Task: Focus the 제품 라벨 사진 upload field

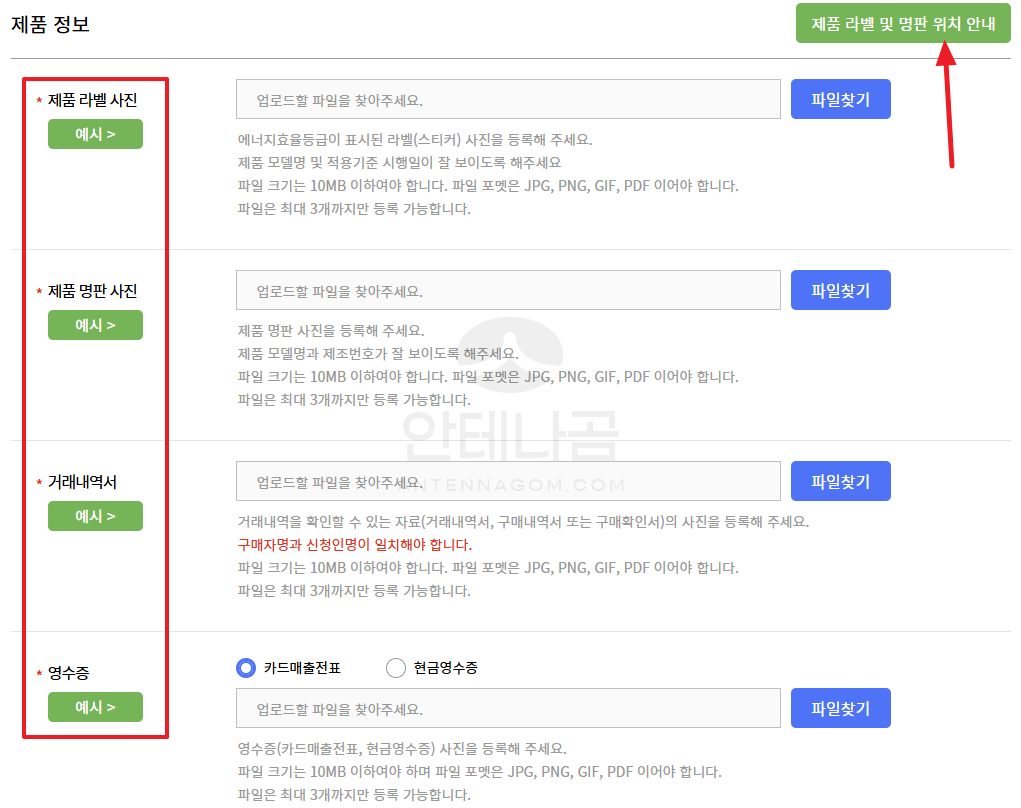Action: pyautogui.click(x=508, y=100)
